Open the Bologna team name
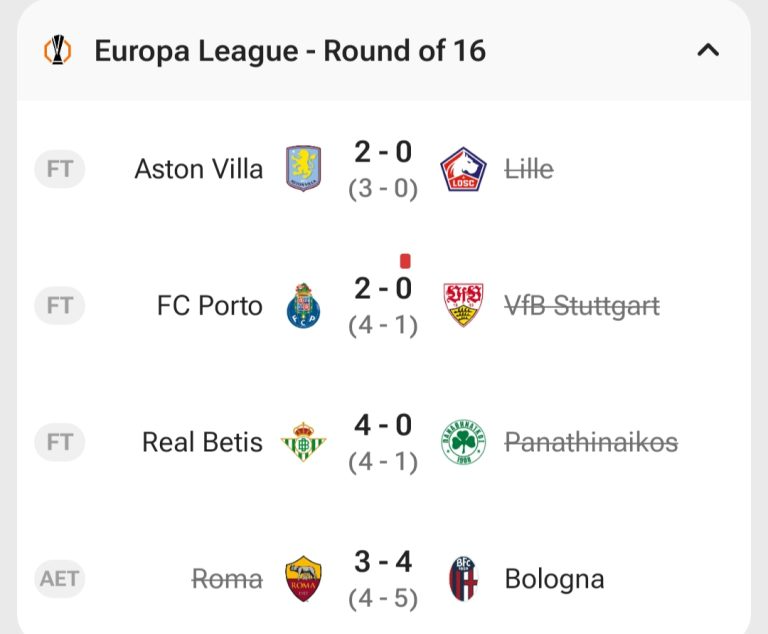 (x=554, y=579)
